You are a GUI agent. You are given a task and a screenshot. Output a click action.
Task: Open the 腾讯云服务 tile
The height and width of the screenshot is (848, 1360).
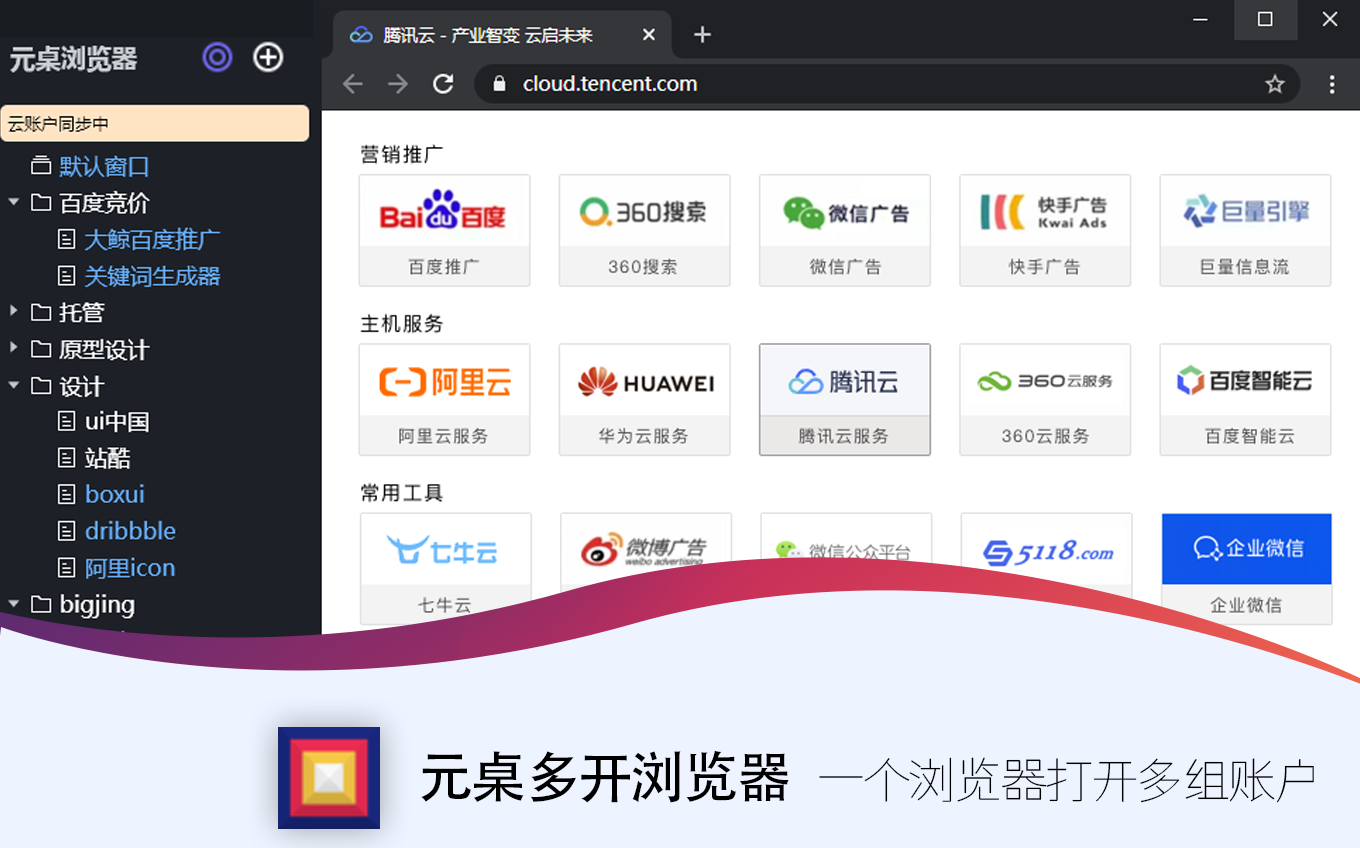[845, 399]
